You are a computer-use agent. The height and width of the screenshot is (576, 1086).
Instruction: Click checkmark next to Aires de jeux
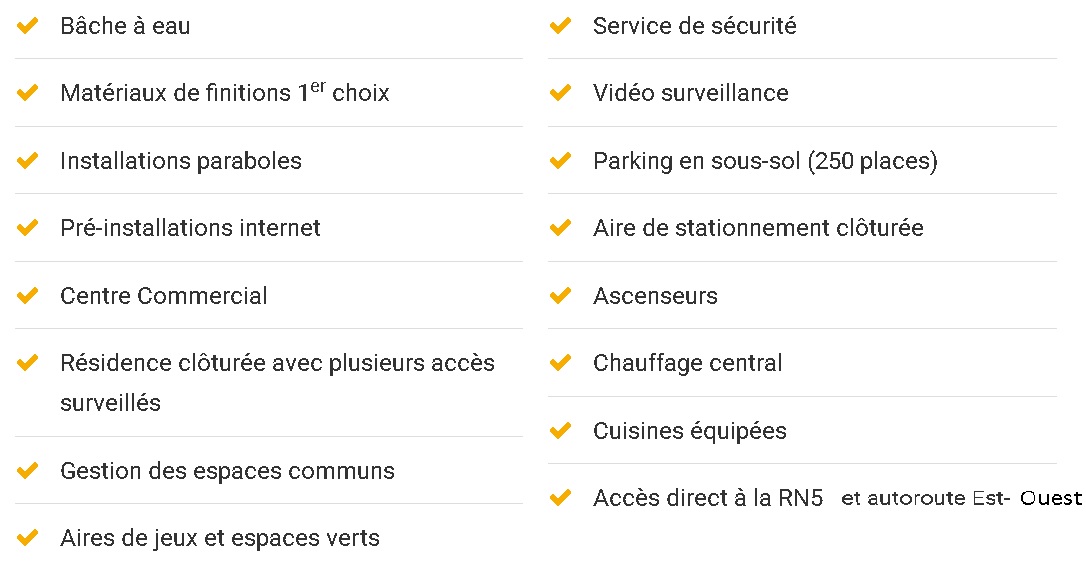pos(28,538)
